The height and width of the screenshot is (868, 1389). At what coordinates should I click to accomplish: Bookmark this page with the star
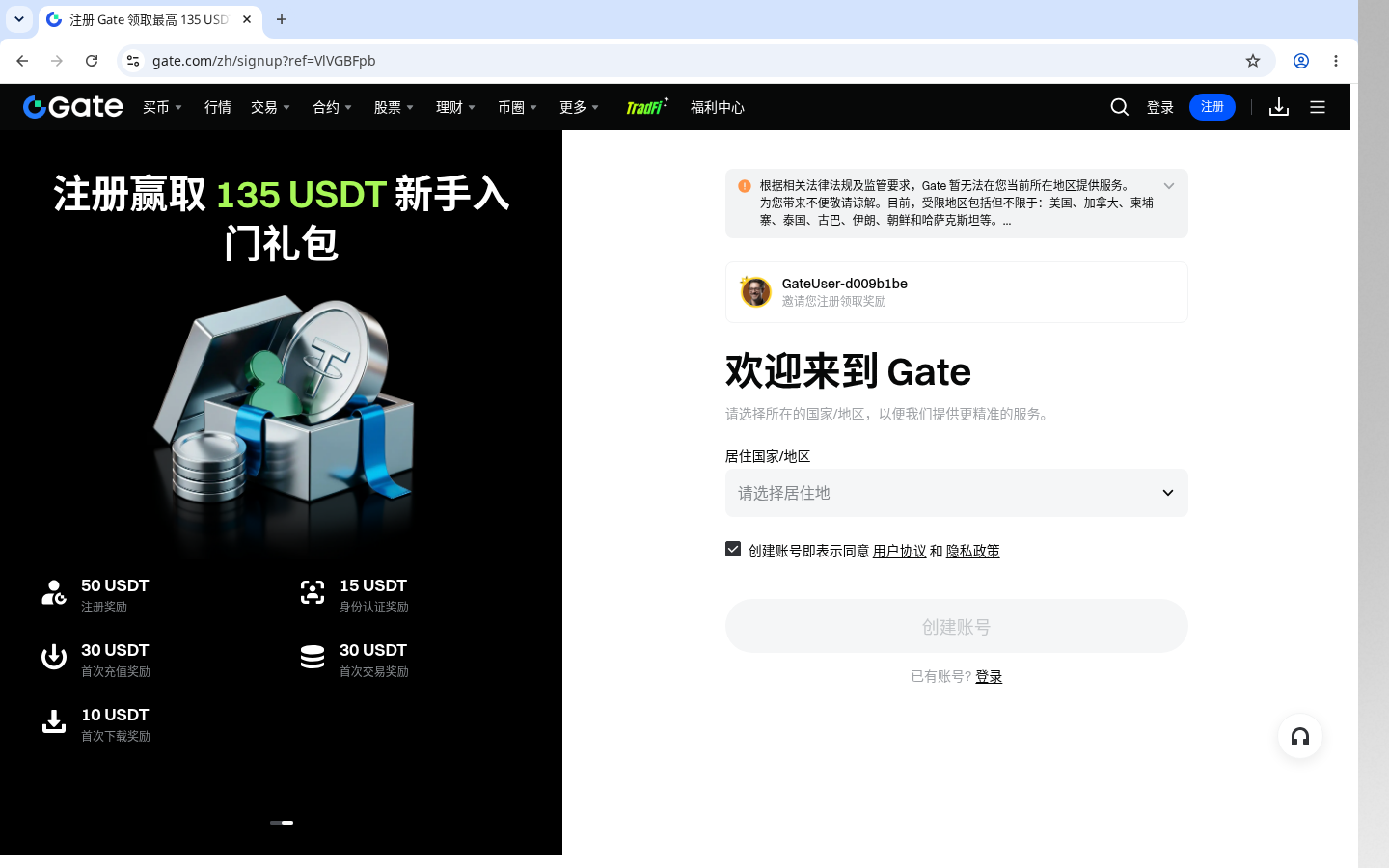pyautogui.click(x=1253, y=61)
